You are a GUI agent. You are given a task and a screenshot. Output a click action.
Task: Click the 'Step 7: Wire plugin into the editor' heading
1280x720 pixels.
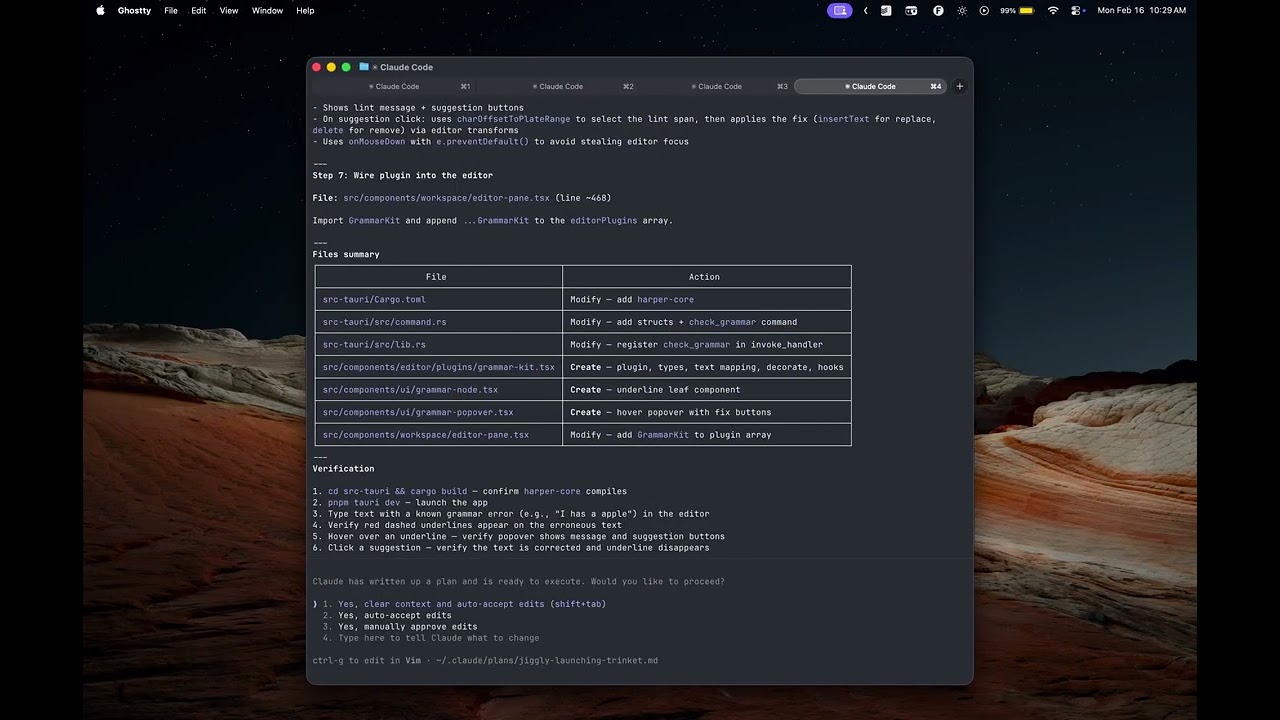(x=402, y=175)
